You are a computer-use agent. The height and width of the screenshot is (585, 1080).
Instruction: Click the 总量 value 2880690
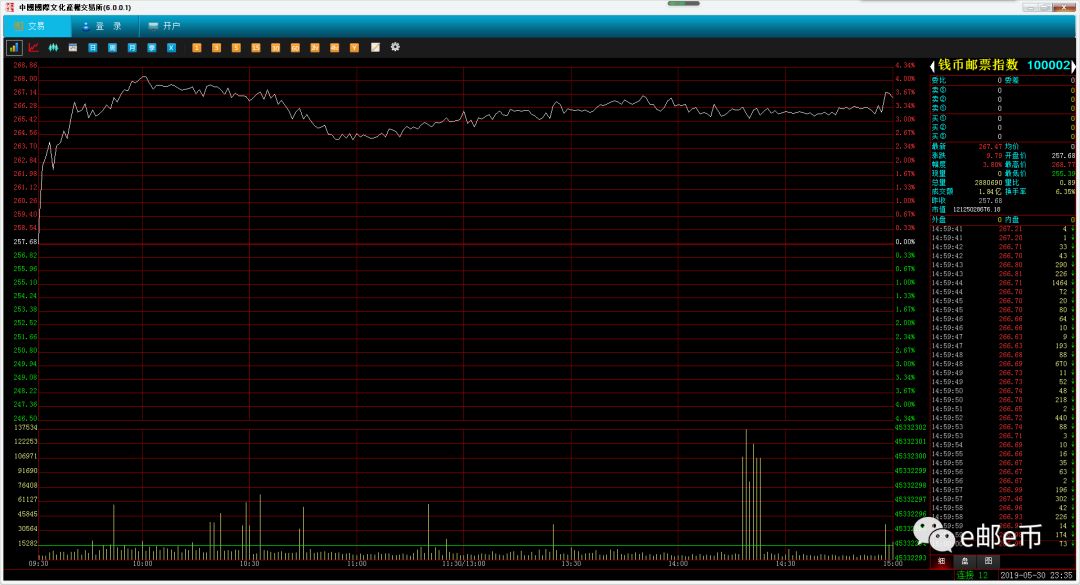click(x=988, y=183)
